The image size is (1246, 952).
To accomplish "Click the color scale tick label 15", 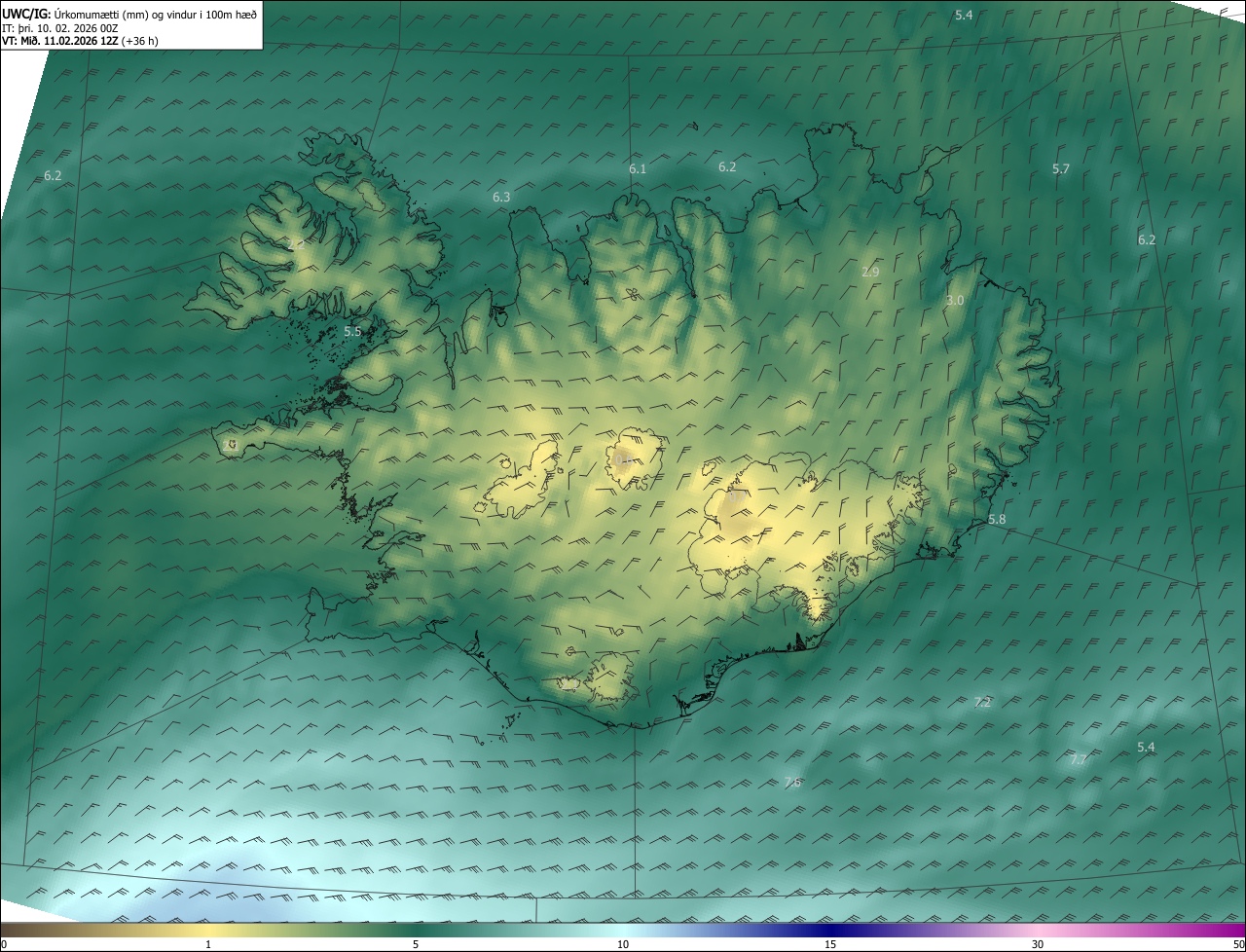I will click(830, 944).
